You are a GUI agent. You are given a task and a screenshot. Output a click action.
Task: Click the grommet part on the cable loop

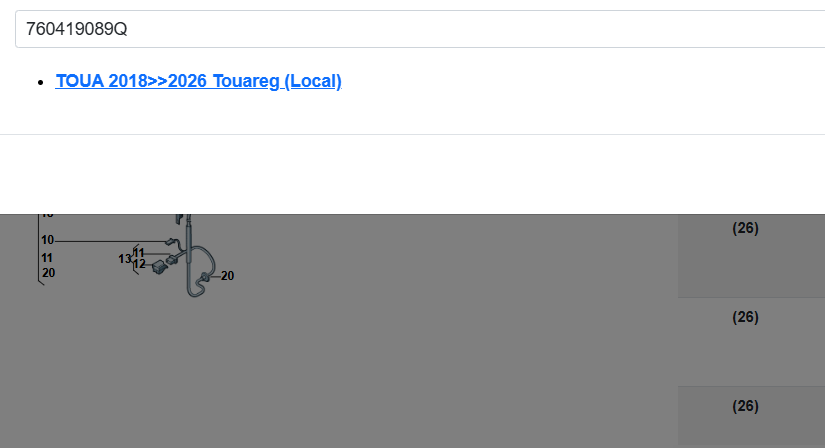click(204, 277)
